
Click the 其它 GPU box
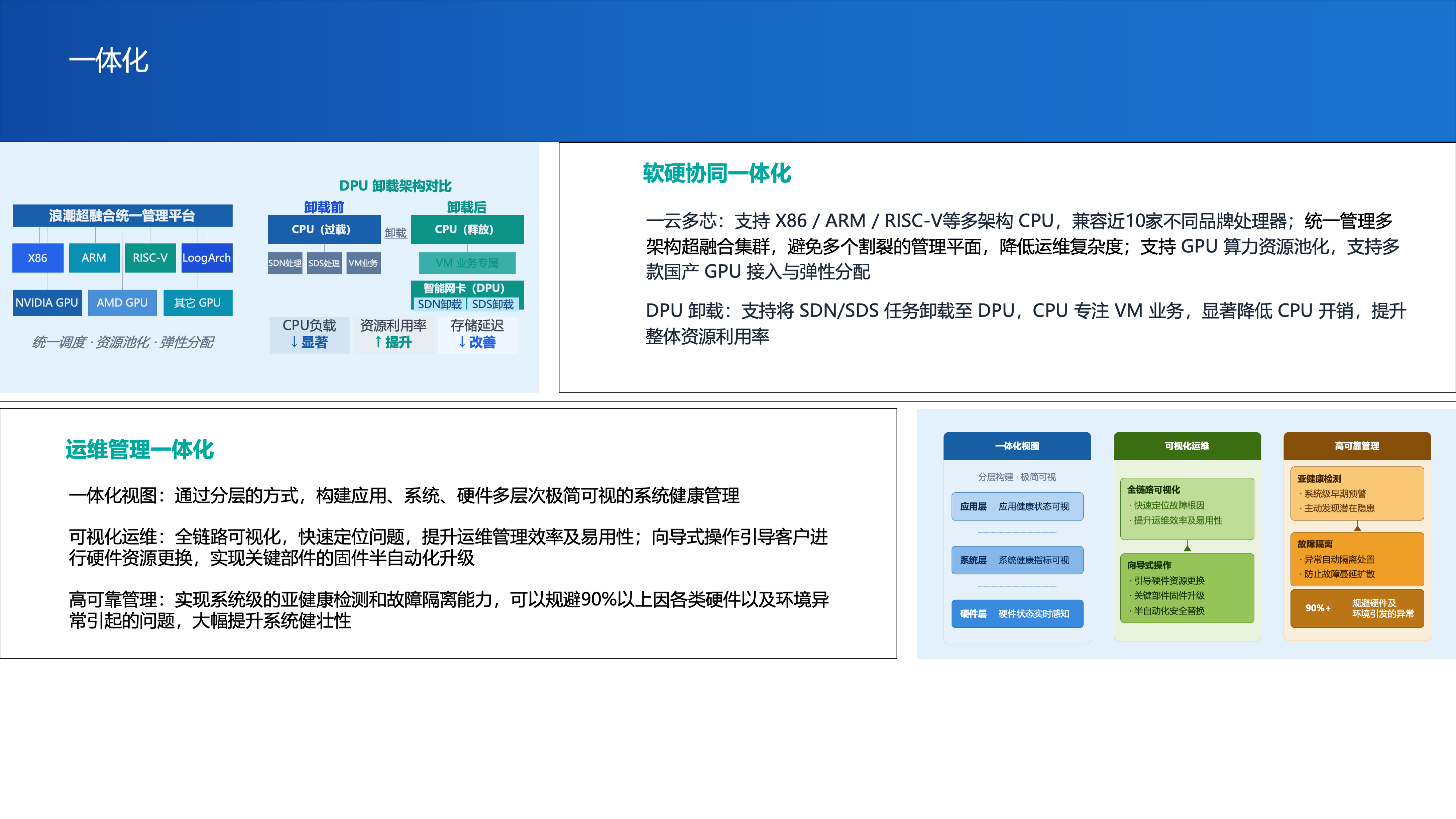click(198, 303)
